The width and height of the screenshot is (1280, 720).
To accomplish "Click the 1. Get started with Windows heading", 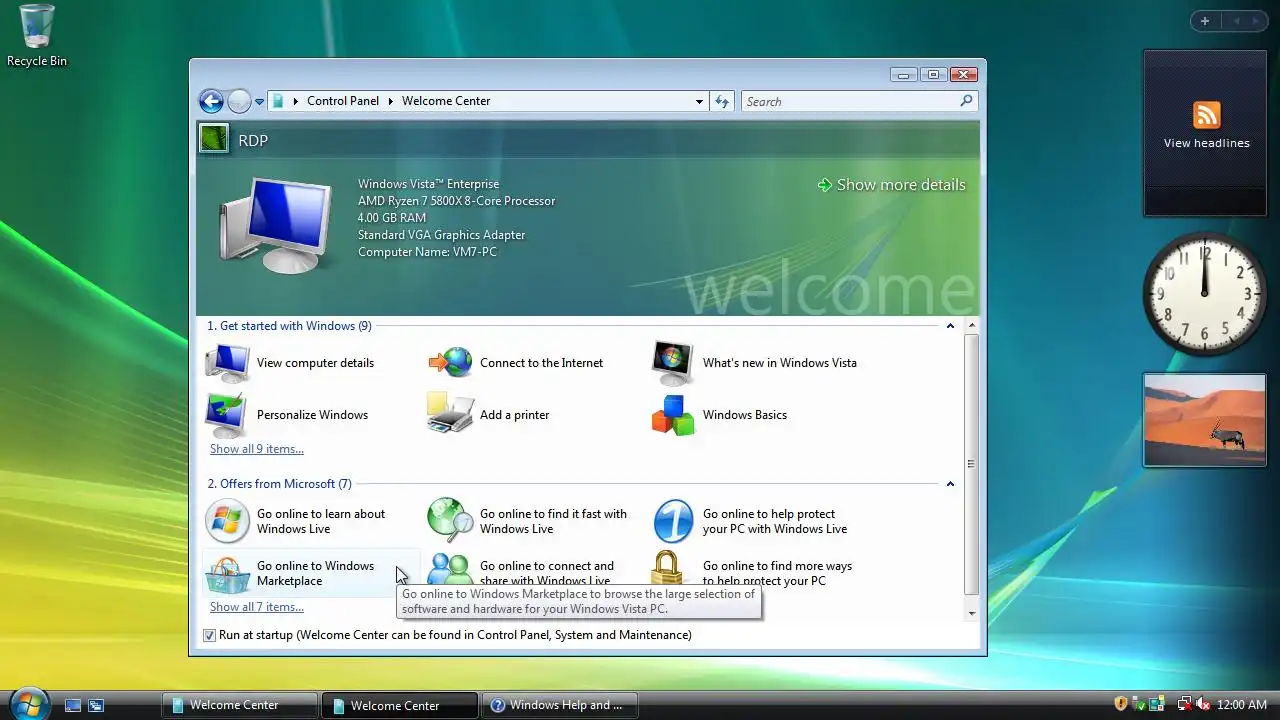I will tap(289, 326).
